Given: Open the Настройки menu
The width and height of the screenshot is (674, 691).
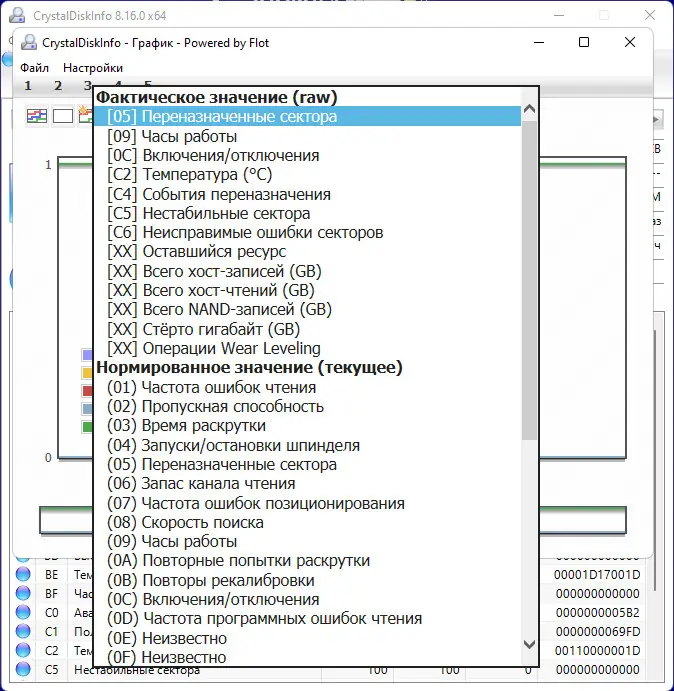Looking at the screenshot, I should point(93,68).
